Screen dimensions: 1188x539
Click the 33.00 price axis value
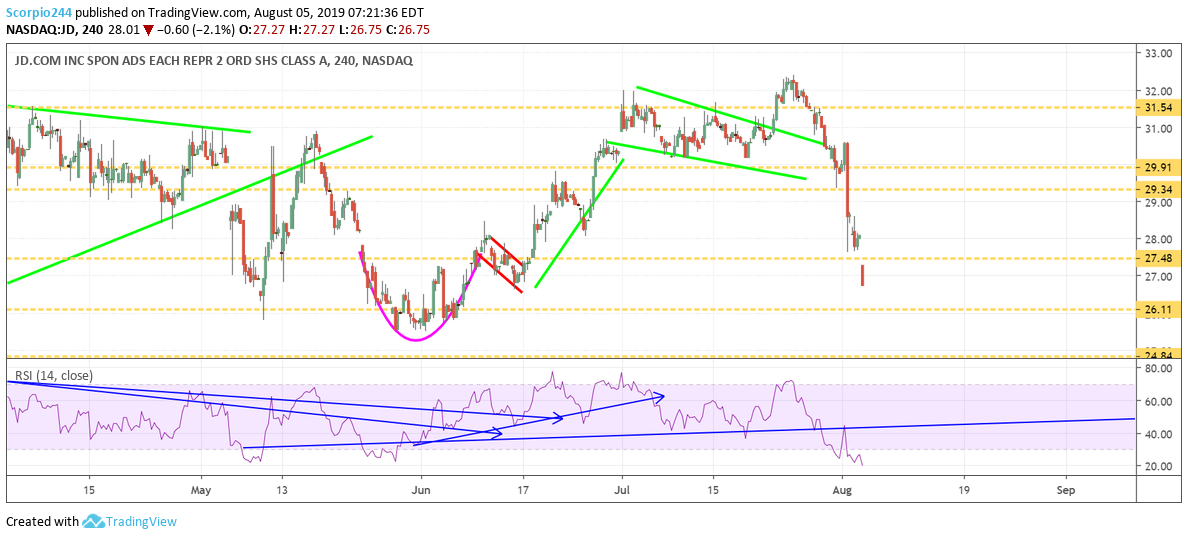coord(1159,53)
